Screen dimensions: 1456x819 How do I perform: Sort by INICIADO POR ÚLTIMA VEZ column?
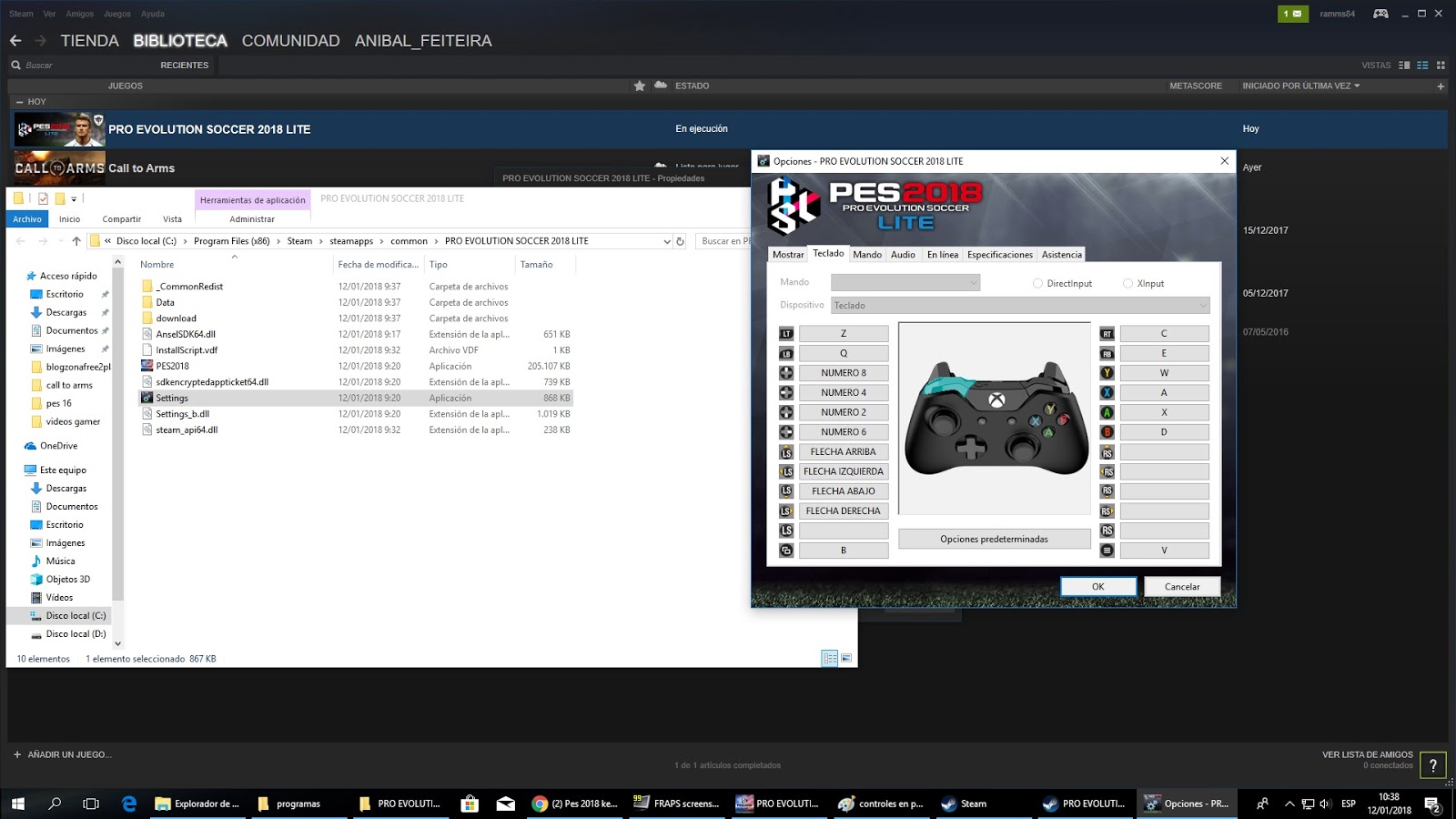coord(1300,86)
